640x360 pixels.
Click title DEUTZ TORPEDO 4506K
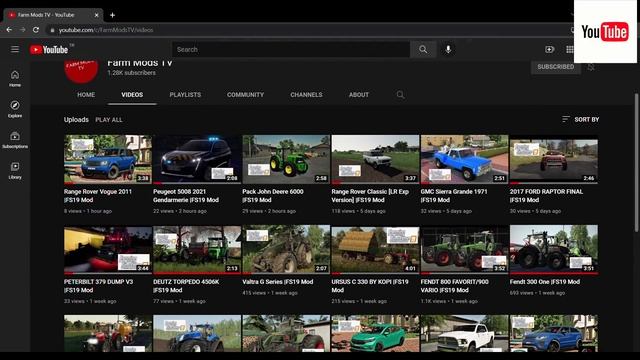pyautogui.click(x=186, y=286)
